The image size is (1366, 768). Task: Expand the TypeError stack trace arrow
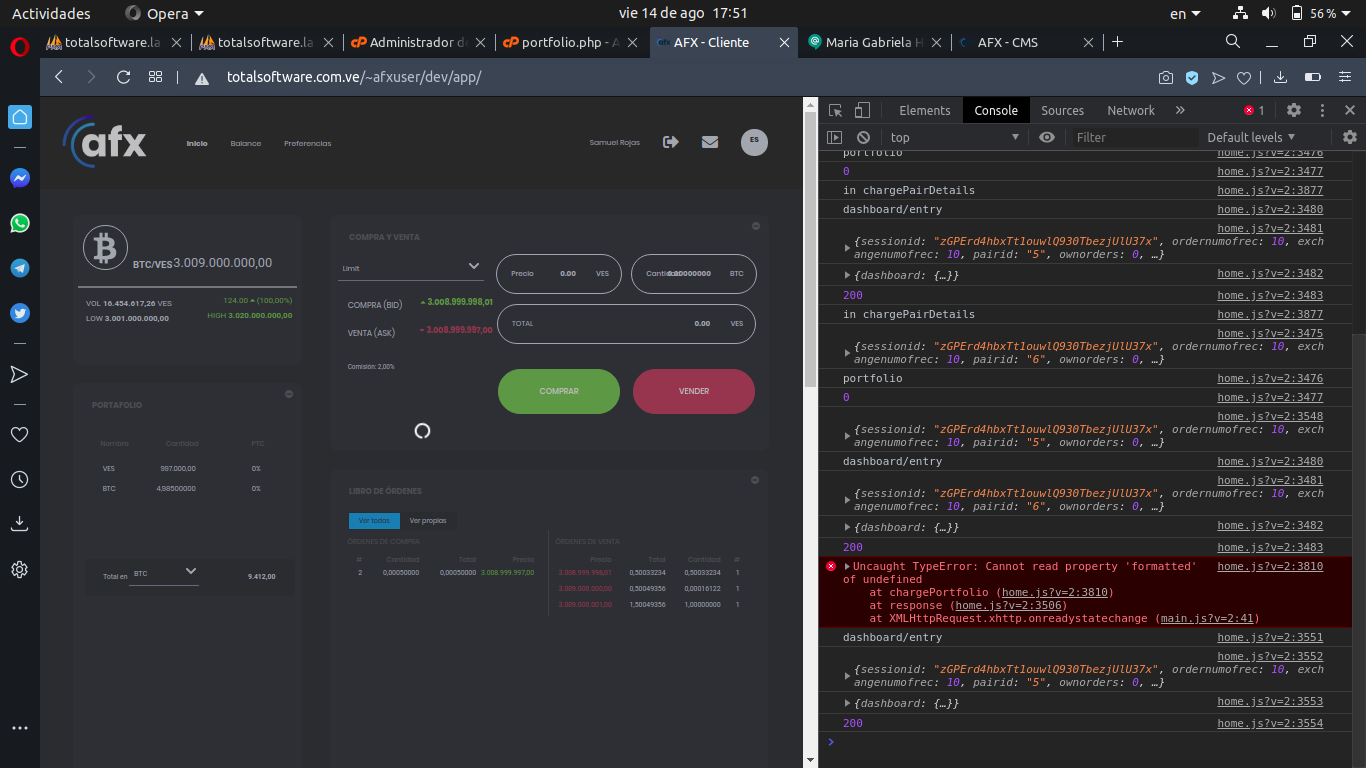[847, 567]
